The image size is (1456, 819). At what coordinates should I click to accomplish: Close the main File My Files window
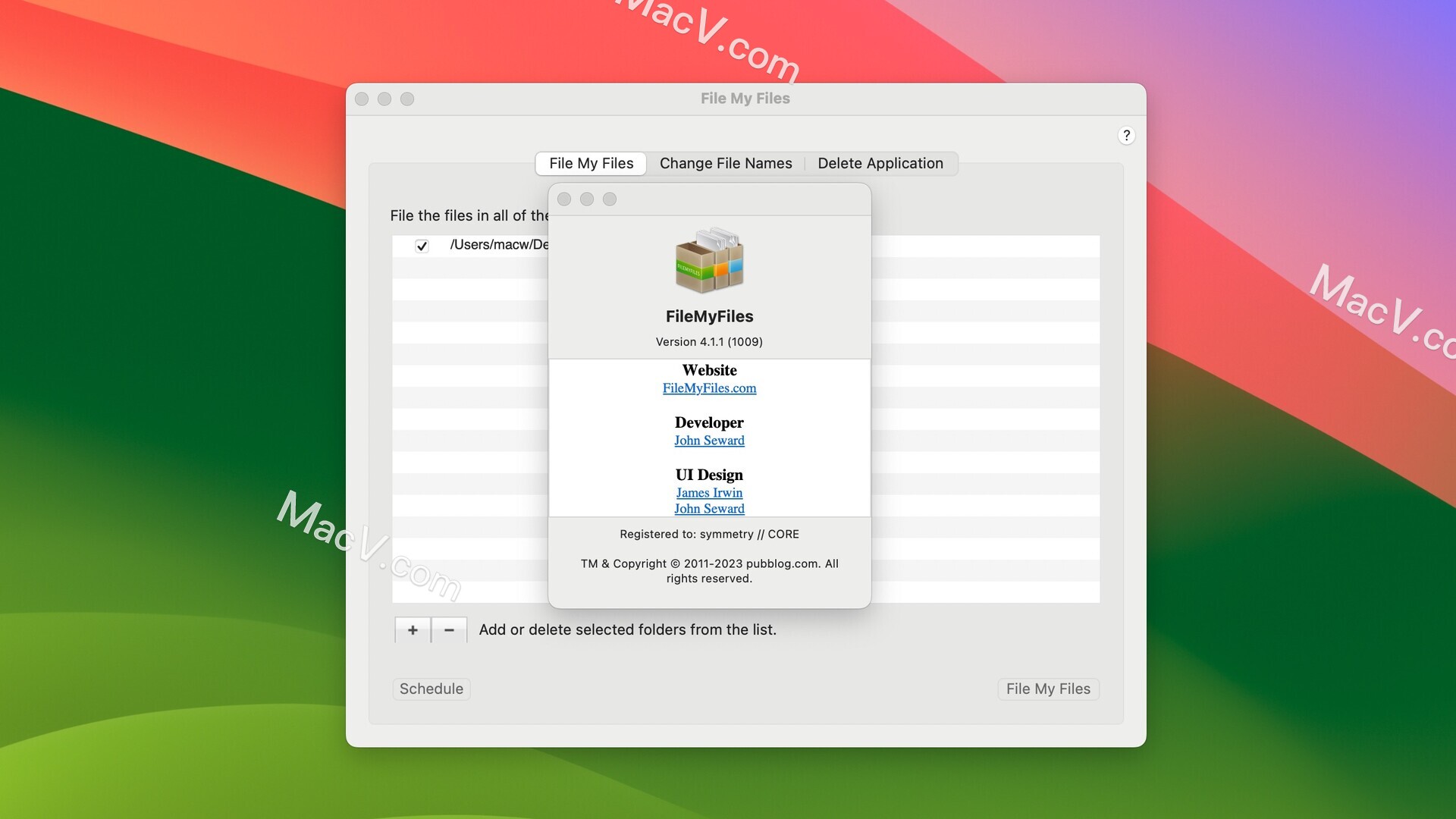[362, 99]
